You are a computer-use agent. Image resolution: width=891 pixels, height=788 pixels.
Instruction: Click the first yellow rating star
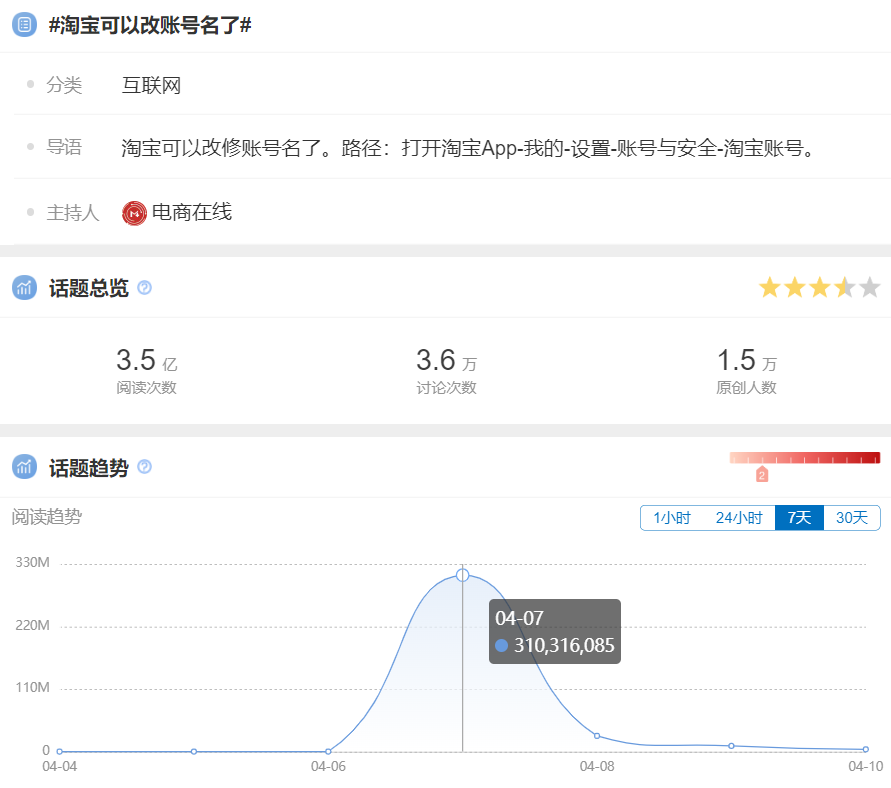(770, 287)
